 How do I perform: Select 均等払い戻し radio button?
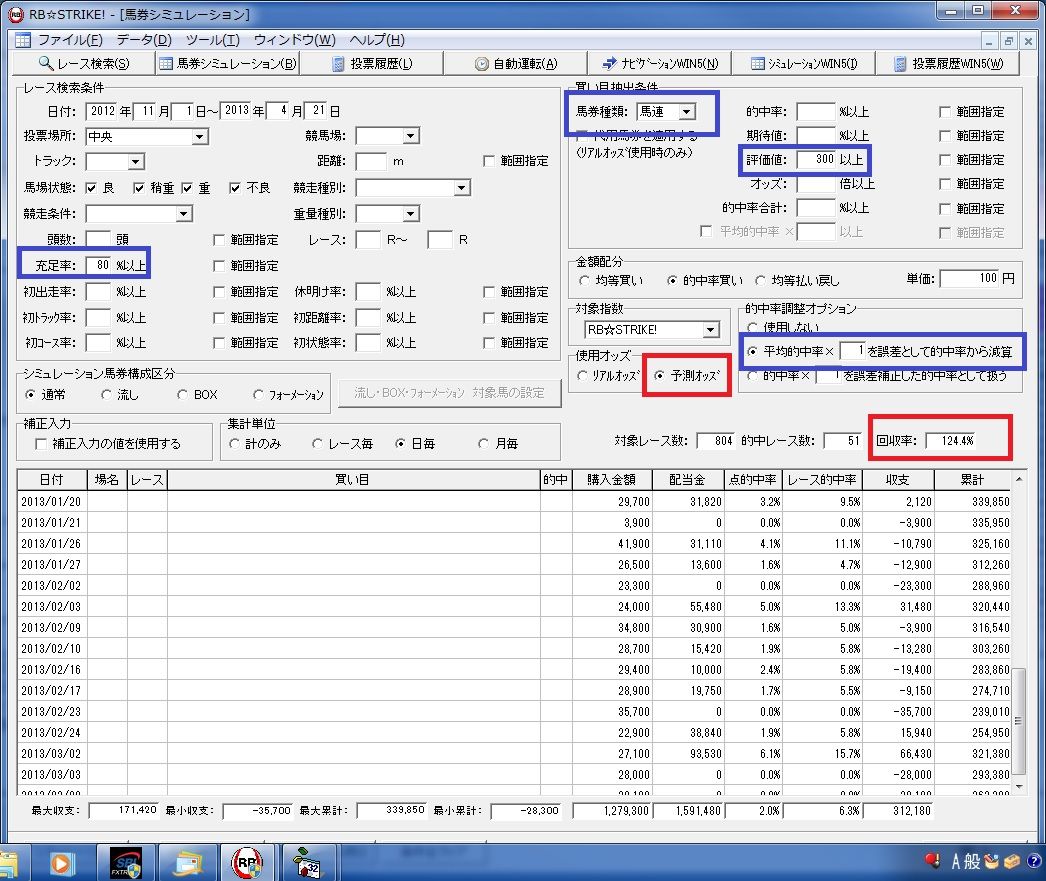tap(760, 281)
